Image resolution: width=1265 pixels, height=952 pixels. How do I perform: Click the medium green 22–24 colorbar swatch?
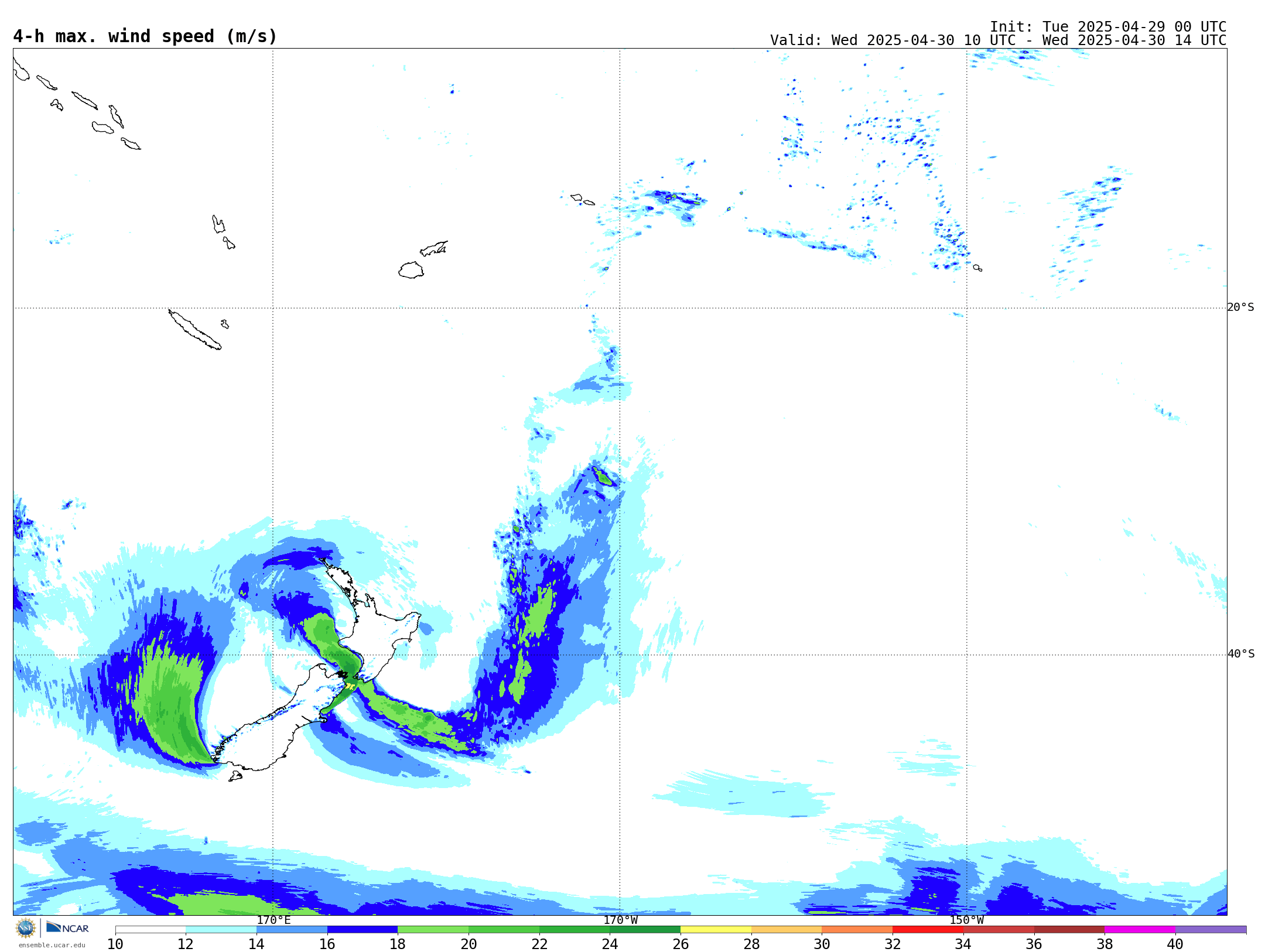pyautogui.click(x=575, y=930)
